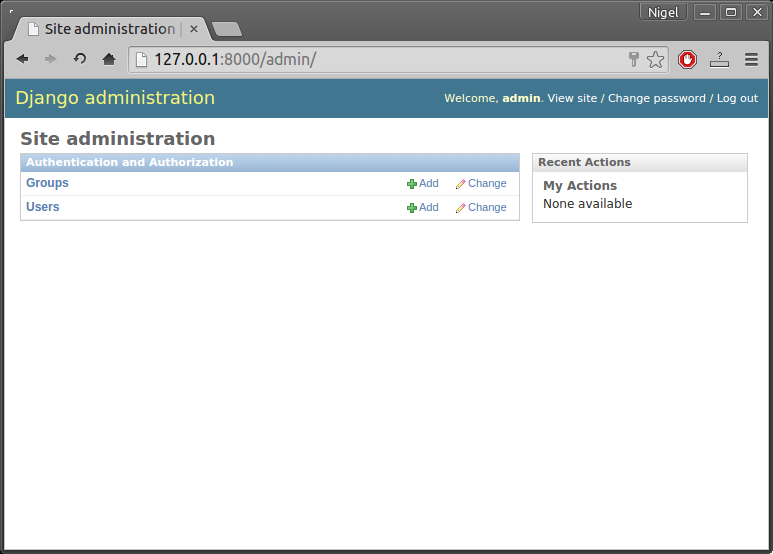Click the Django administration header title
Screen dimensions: 773x554
(115, 98)
